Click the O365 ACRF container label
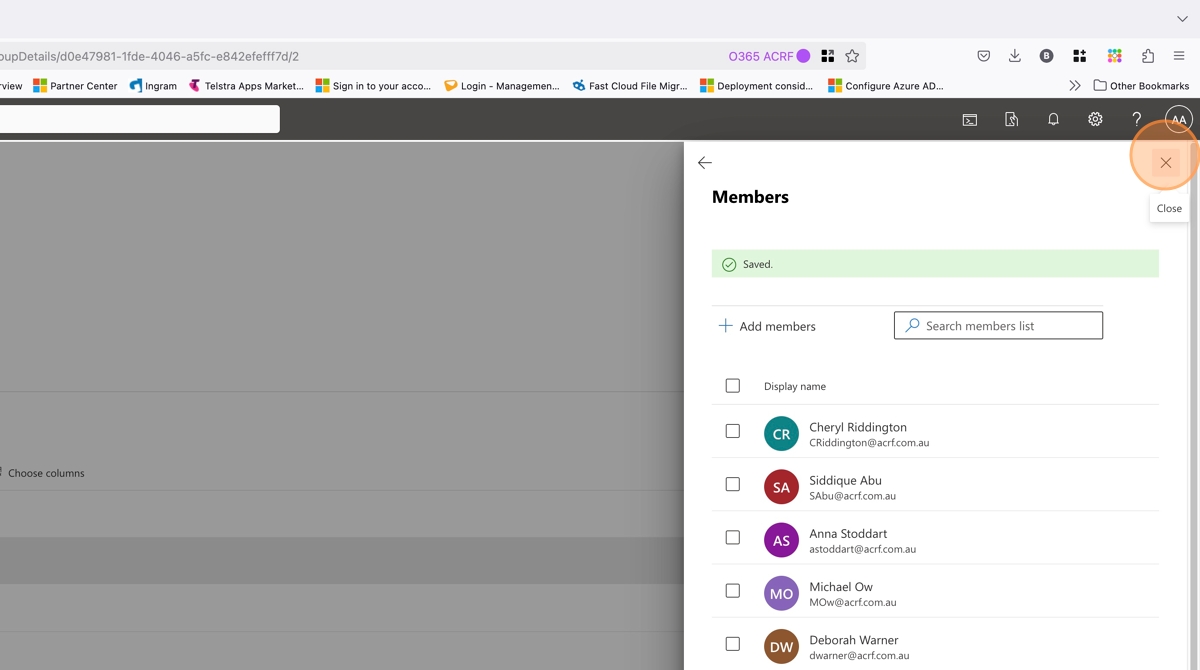Viewport: 1200px width, 670px height. point(769,56)
